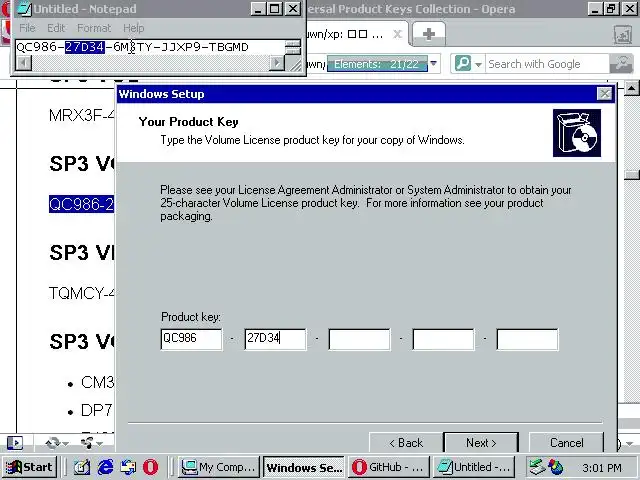Click the fifth empty product key field
This screenshot has width=640, height=480.
coord(527,339)
